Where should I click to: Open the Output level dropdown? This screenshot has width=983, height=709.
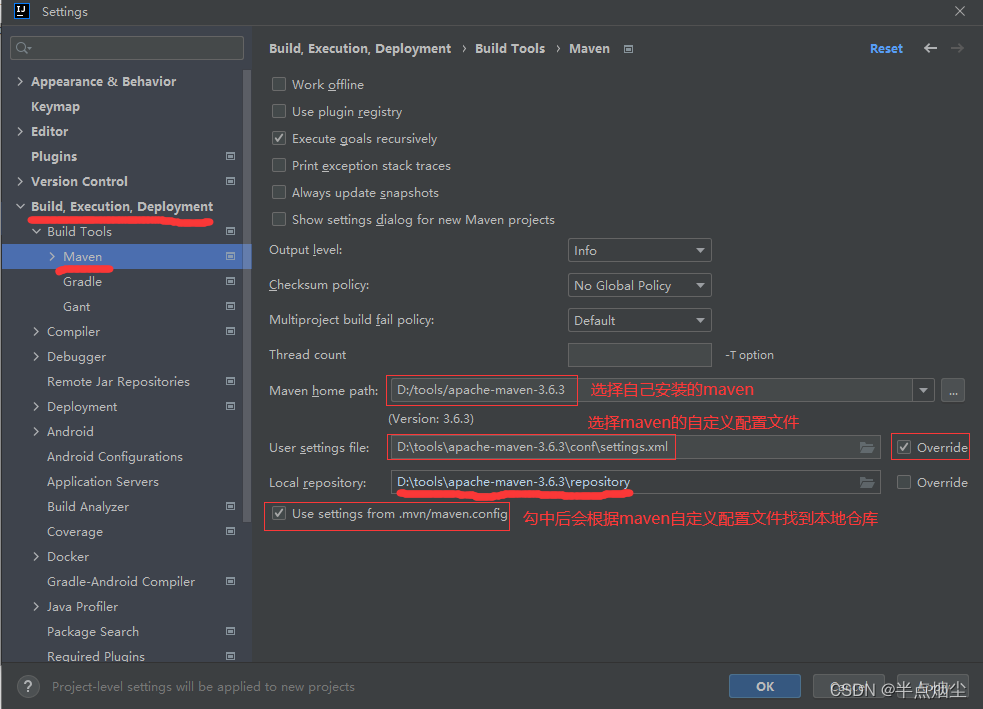[x=639, y=250]
